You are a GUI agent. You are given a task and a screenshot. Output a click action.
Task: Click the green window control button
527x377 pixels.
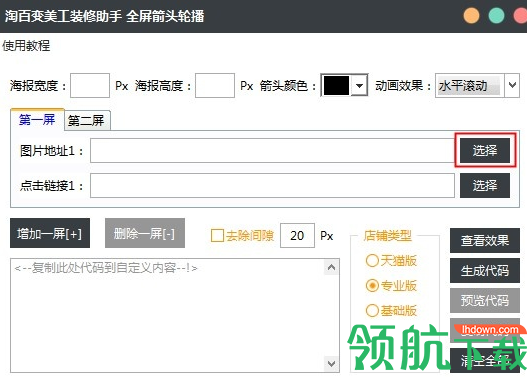pyautogui.click(x=496, y=15)
